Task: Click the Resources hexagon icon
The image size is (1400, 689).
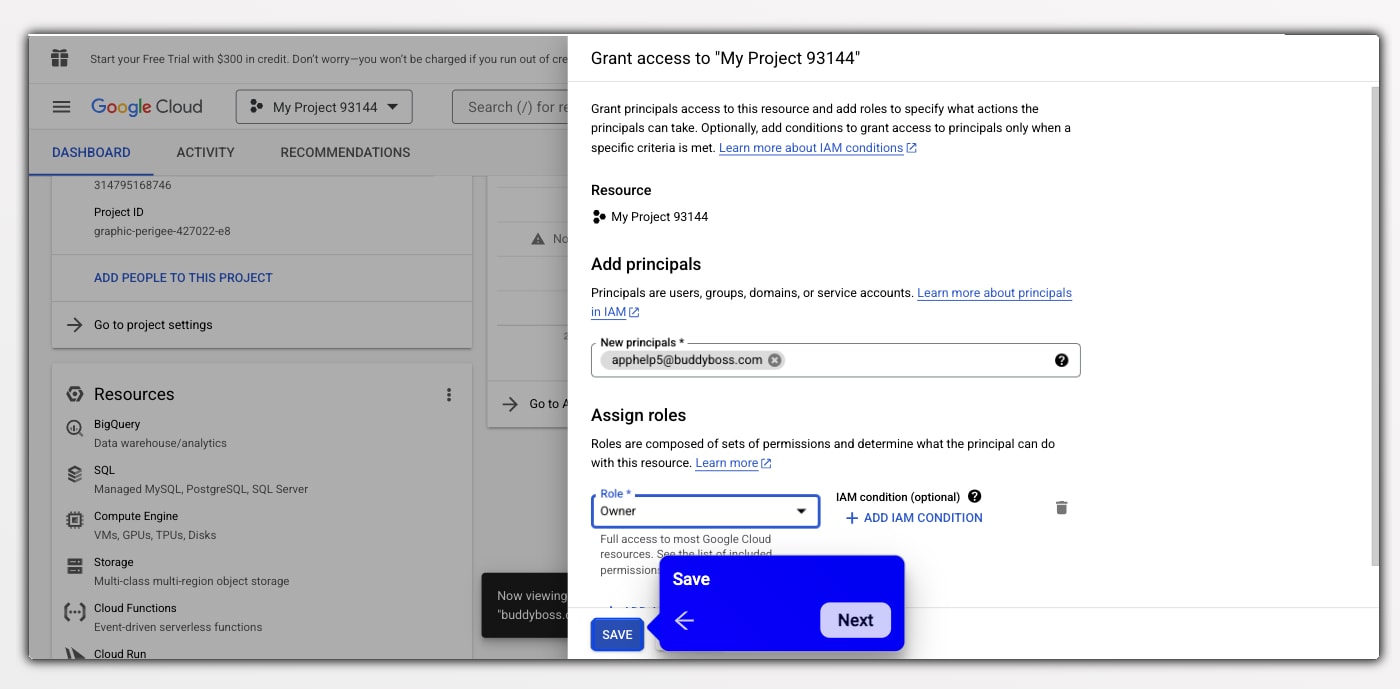Action: coord(74,394)
